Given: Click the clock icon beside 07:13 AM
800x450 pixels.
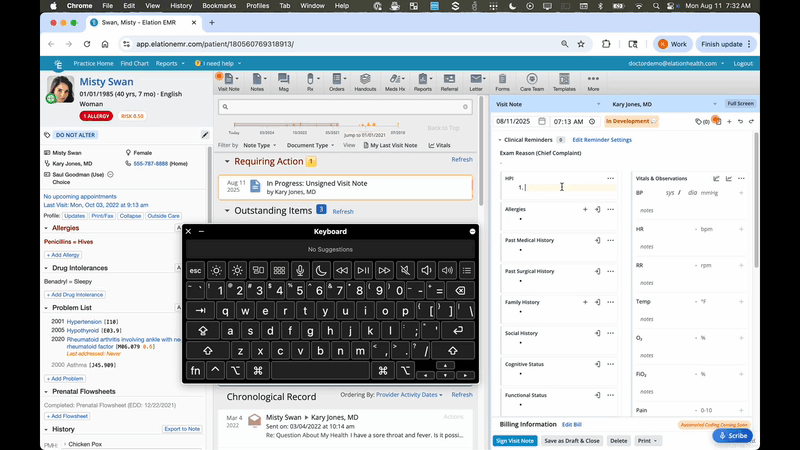Looking at the screenshot, I should pyautogui.click(x=592, y=121).
